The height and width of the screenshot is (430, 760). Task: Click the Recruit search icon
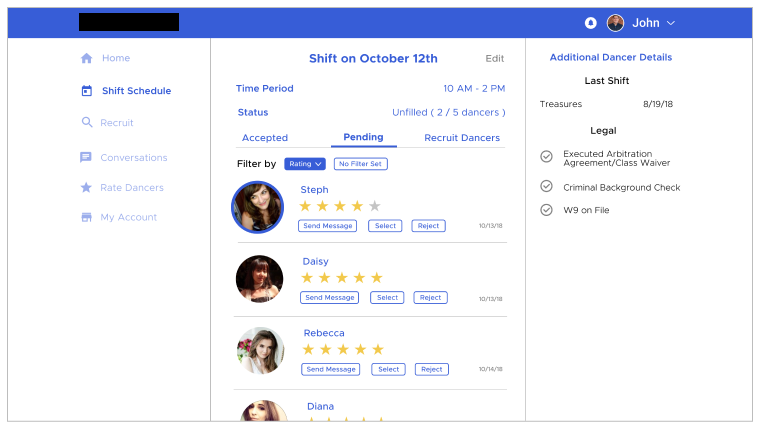click(x=86, y=123)
